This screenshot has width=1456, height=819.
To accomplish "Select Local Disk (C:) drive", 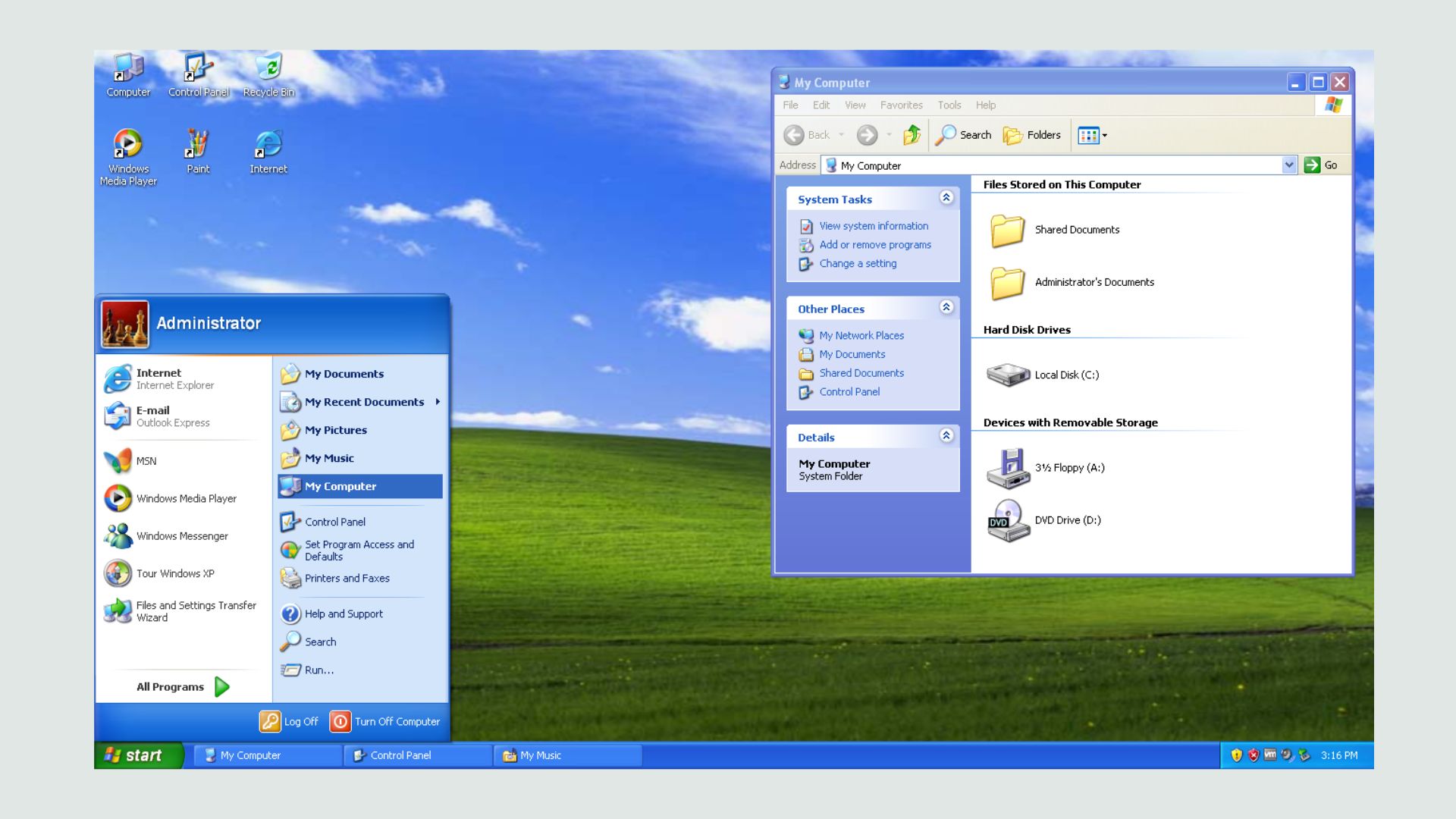I will 1043,375.
